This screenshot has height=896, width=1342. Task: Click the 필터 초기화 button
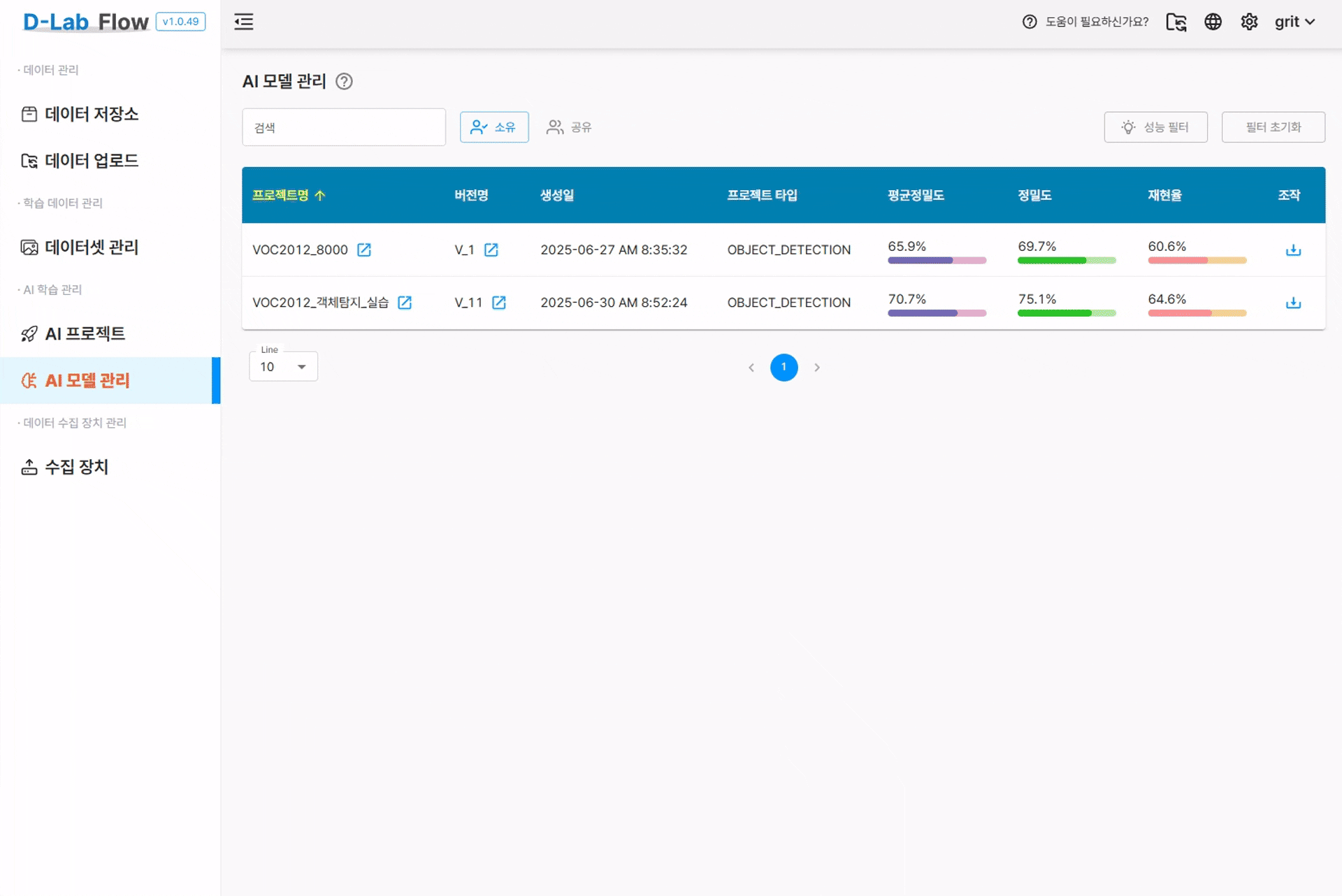coord(1273,127)
